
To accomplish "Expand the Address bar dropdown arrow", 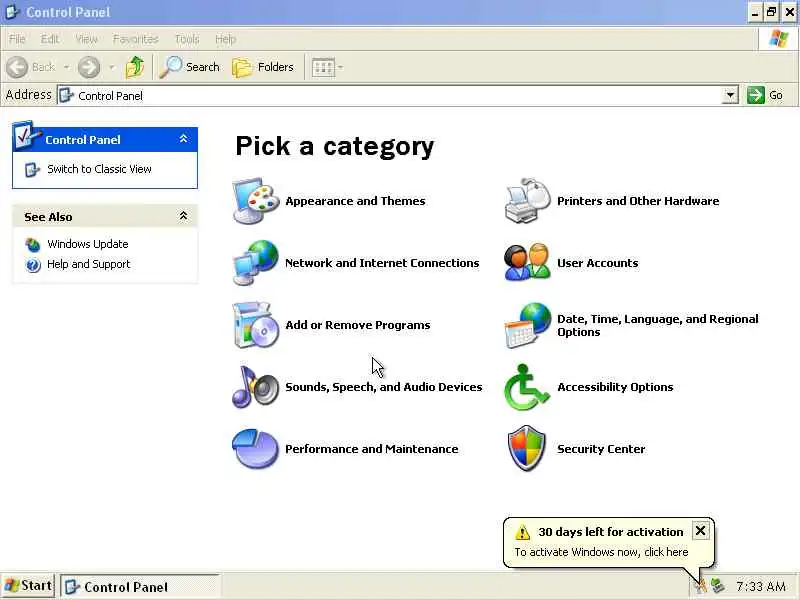I will [x=731, y=95].
